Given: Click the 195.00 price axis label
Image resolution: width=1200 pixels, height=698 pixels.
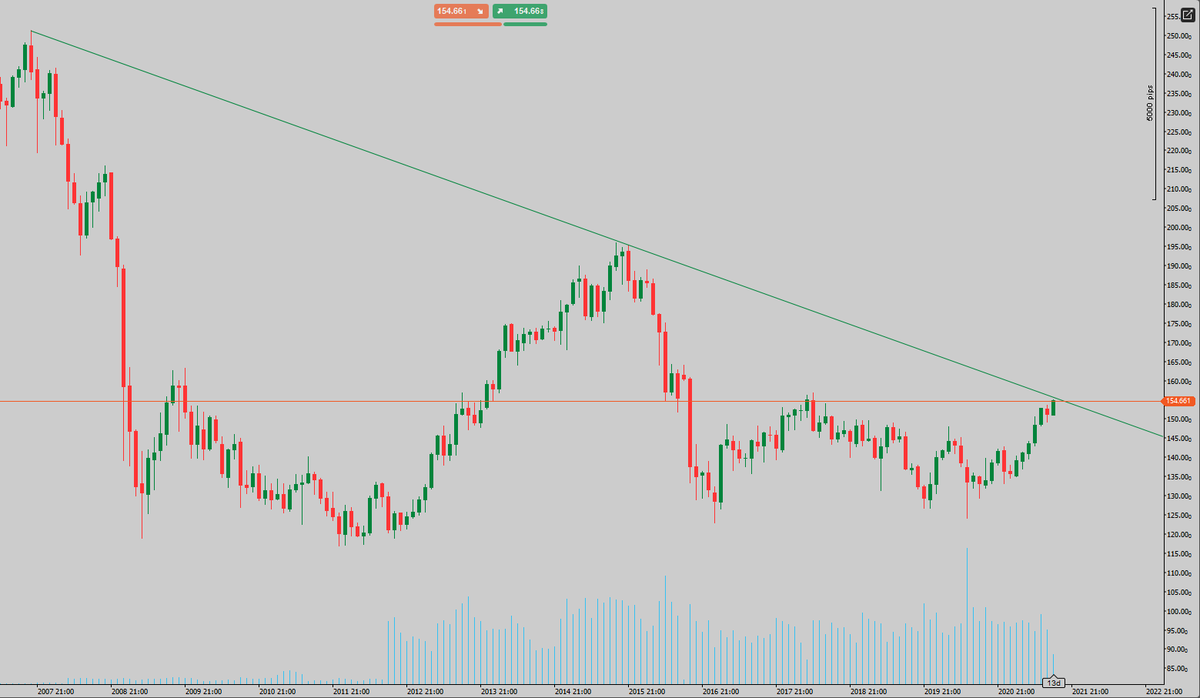Looking at the screenshot, I should pyautogui.click(x=1180, y=247).
